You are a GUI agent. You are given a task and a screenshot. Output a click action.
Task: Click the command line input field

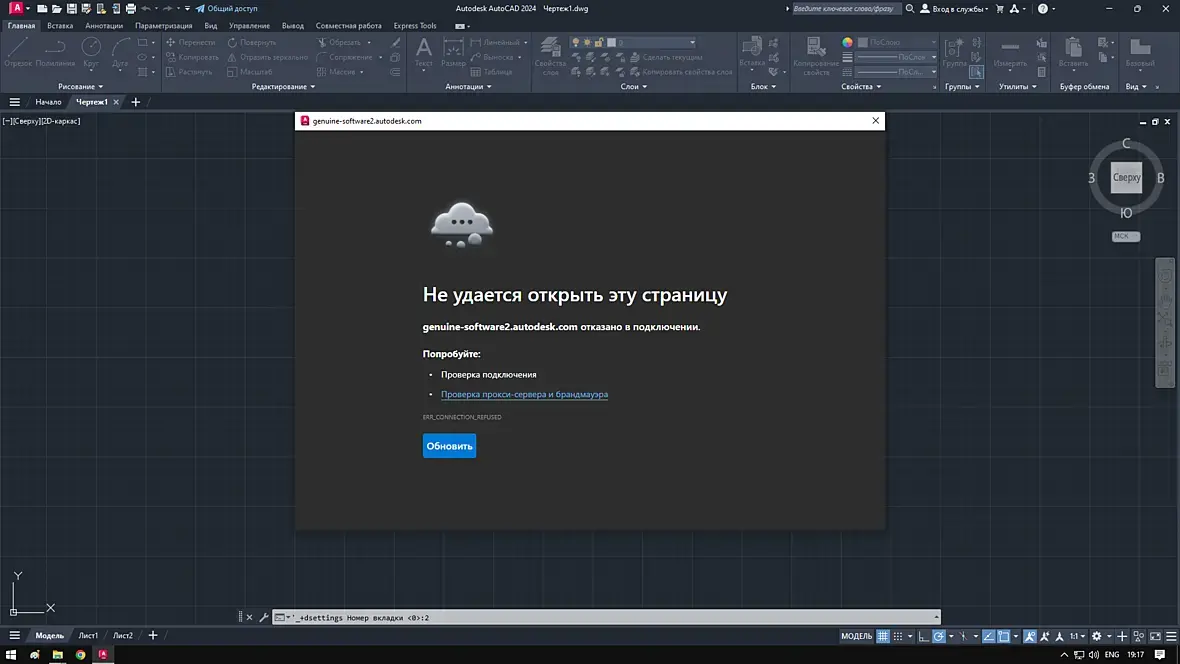pyautogui.click(x=606, y=617)
